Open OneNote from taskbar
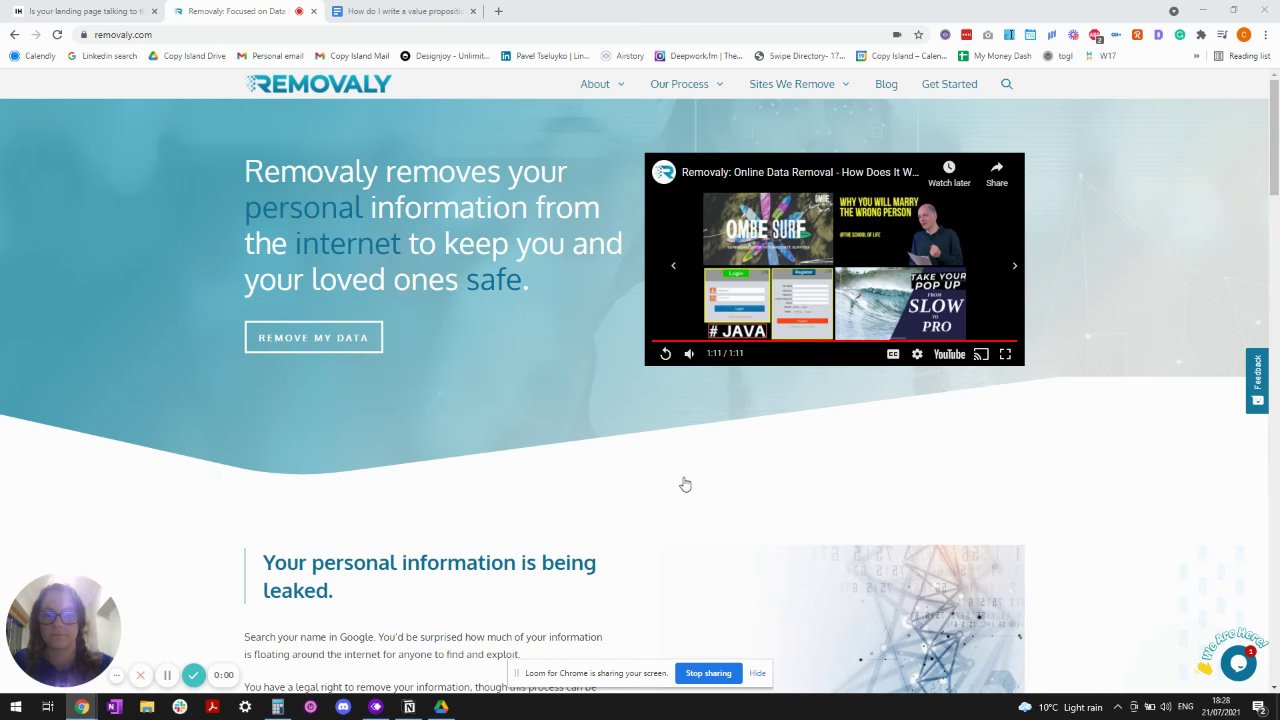This screenshot has width=1280, height=720. coord(114,707)
